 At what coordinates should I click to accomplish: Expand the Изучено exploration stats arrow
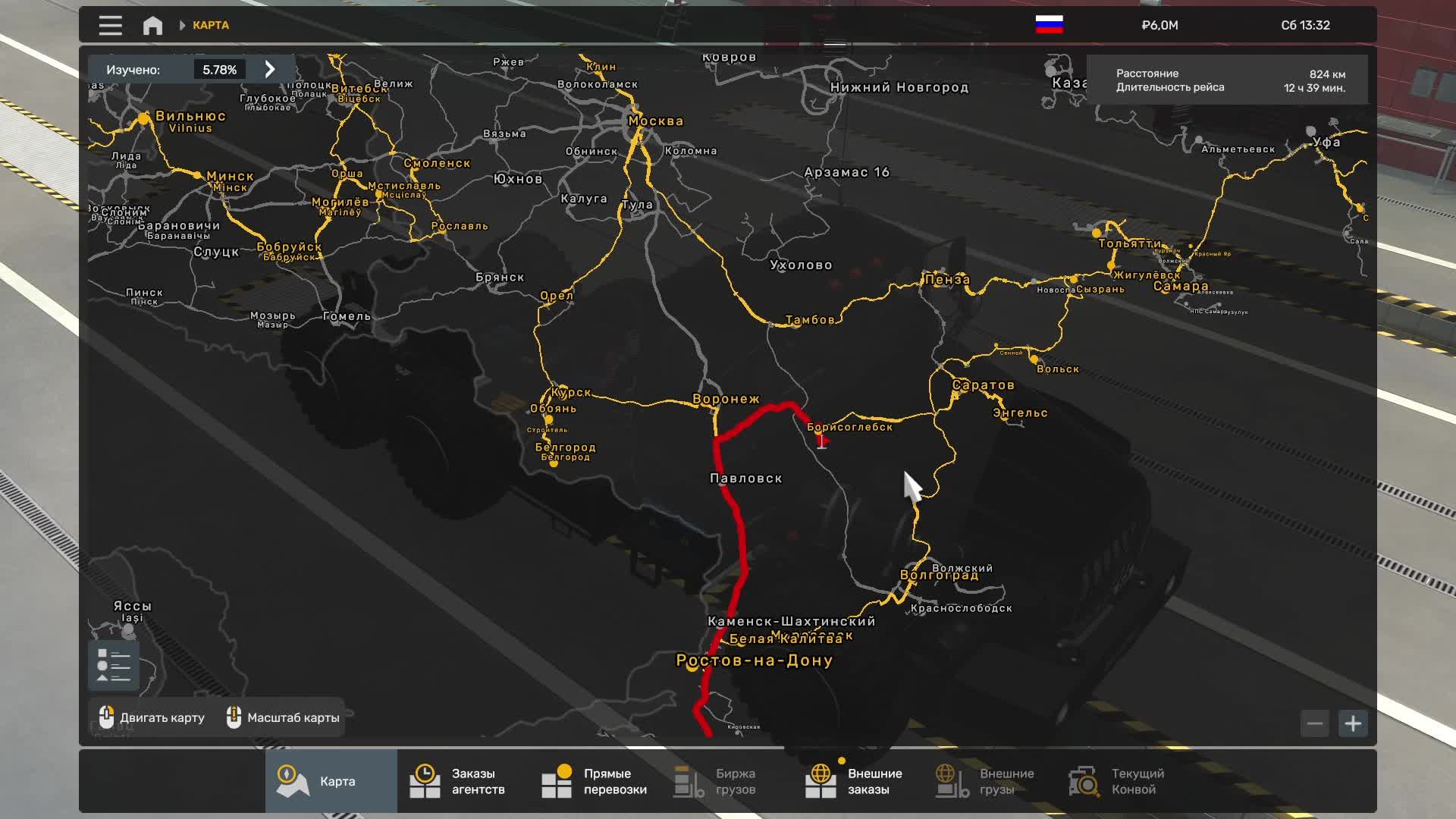(x=270, y=69)
